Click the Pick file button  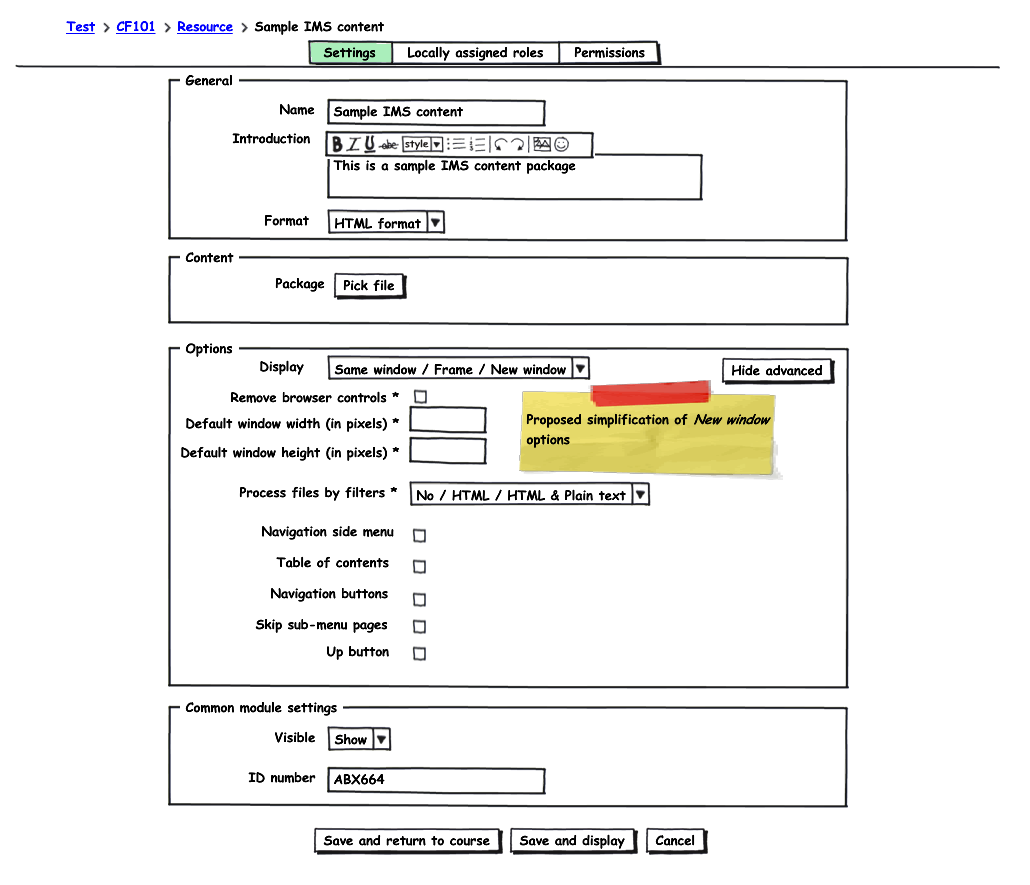tap(370, 286)
